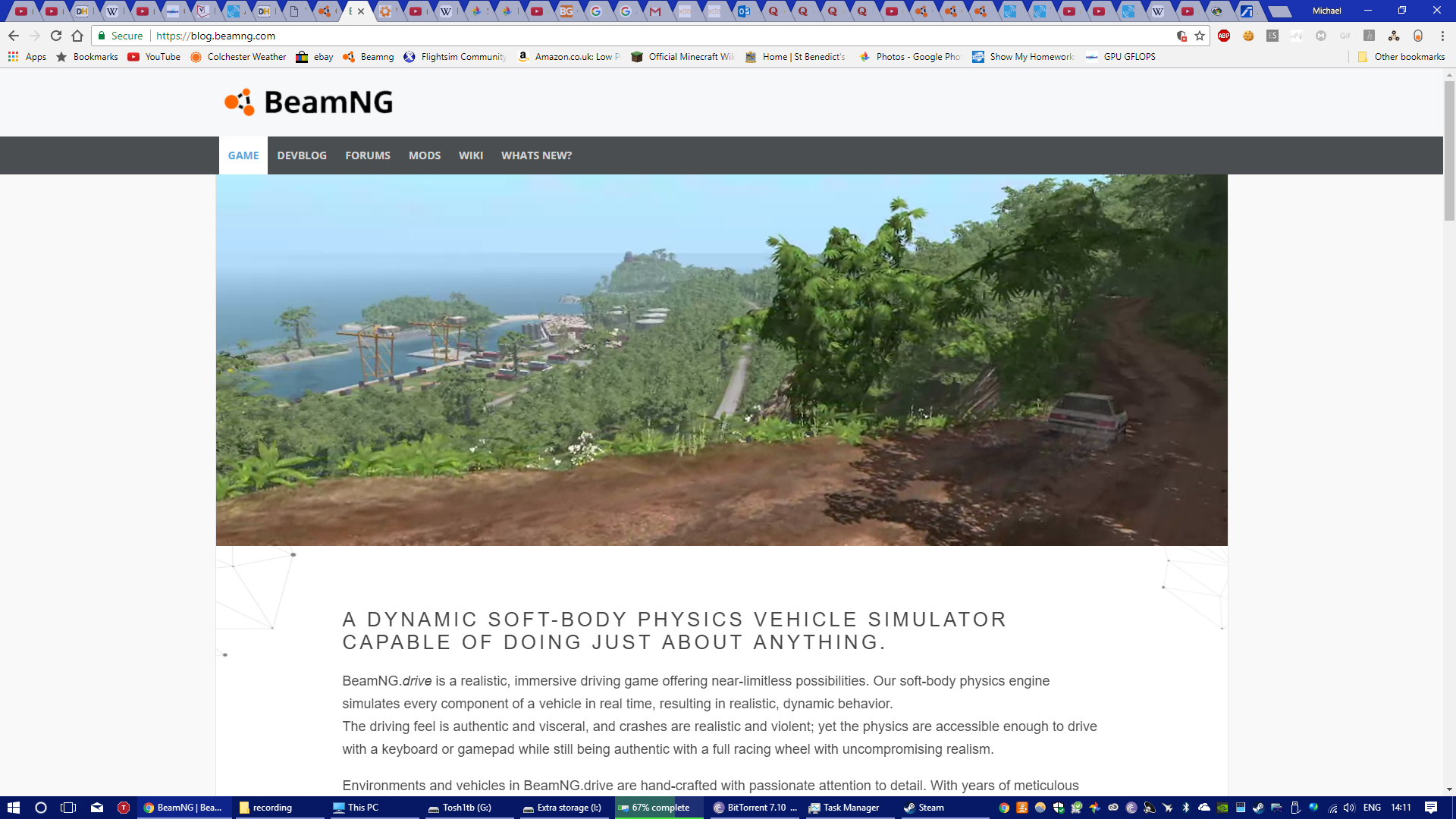Open Task View in taskbar
The image size is (1456, 819).
pos(68,808)
